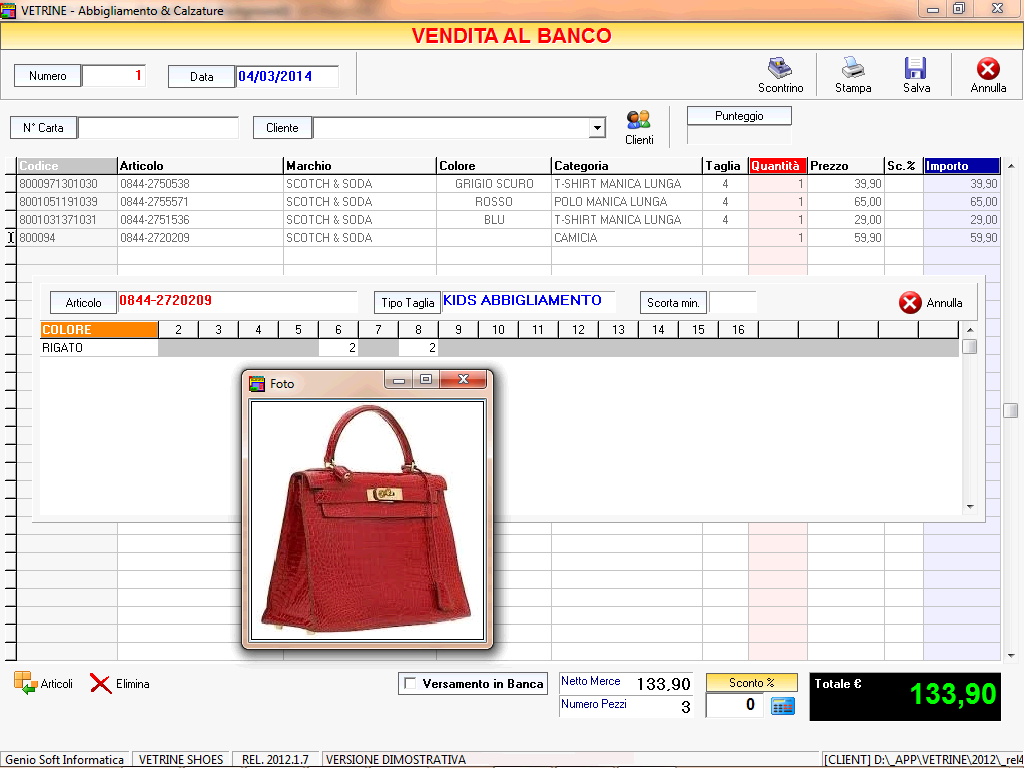
Task: Click the Cliente label button
Action: (282, 128)
